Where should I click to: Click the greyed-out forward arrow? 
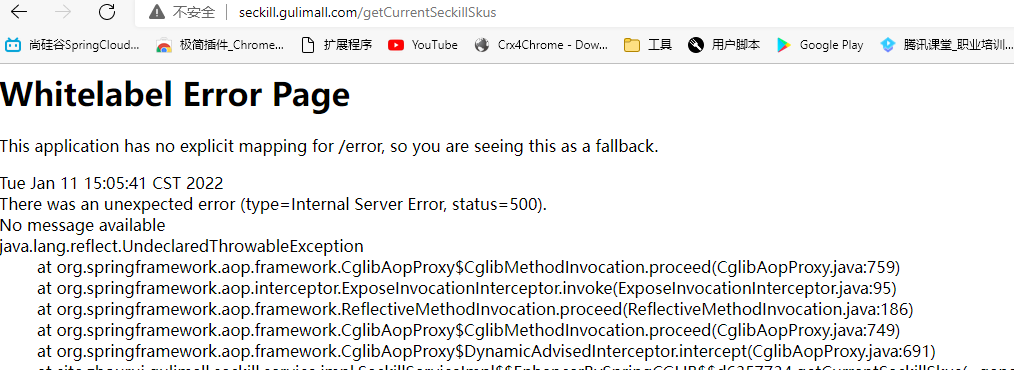point(63,12)
